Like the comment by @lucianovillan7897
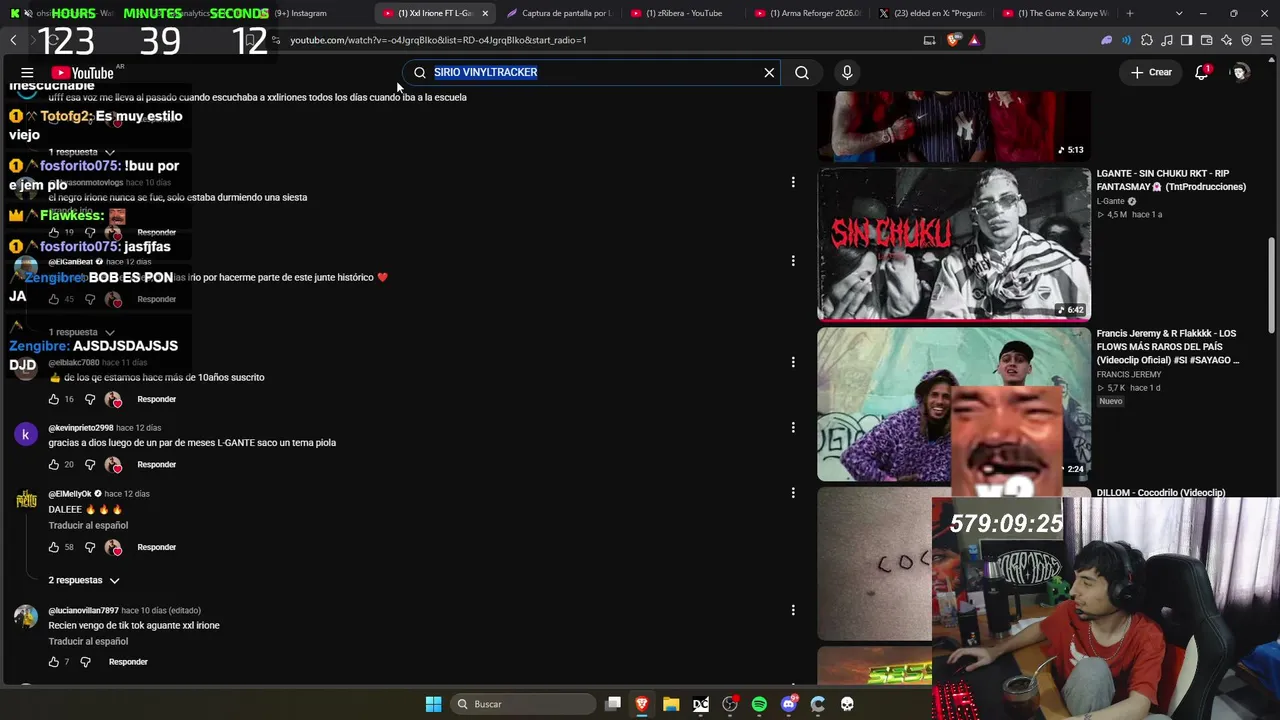The height and width of the screenshot is (720, 1280). pyautogui.click(x=54, y=662)
